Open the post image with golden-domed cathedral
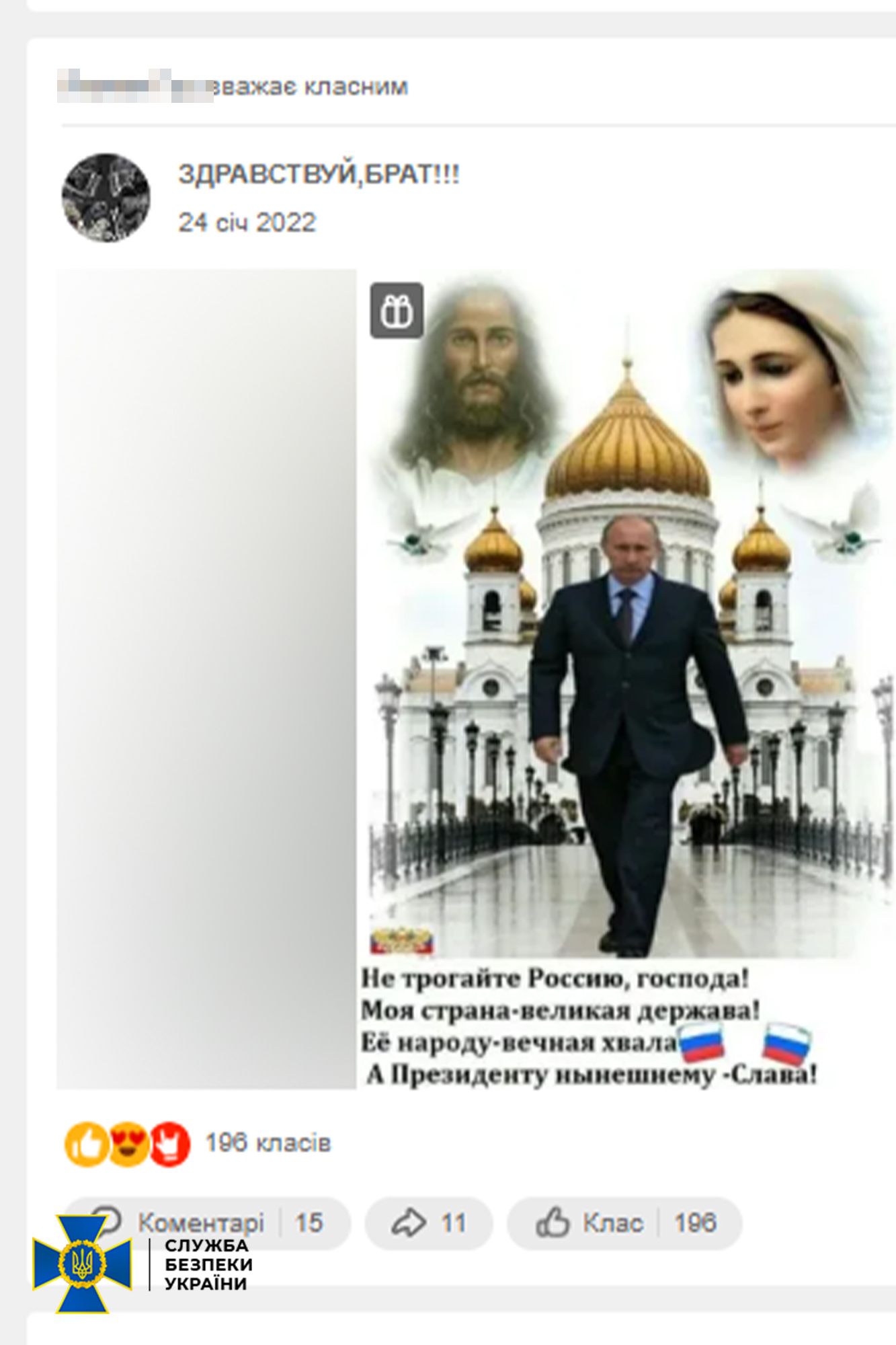 pyautogui.click(x=626, y=679)
